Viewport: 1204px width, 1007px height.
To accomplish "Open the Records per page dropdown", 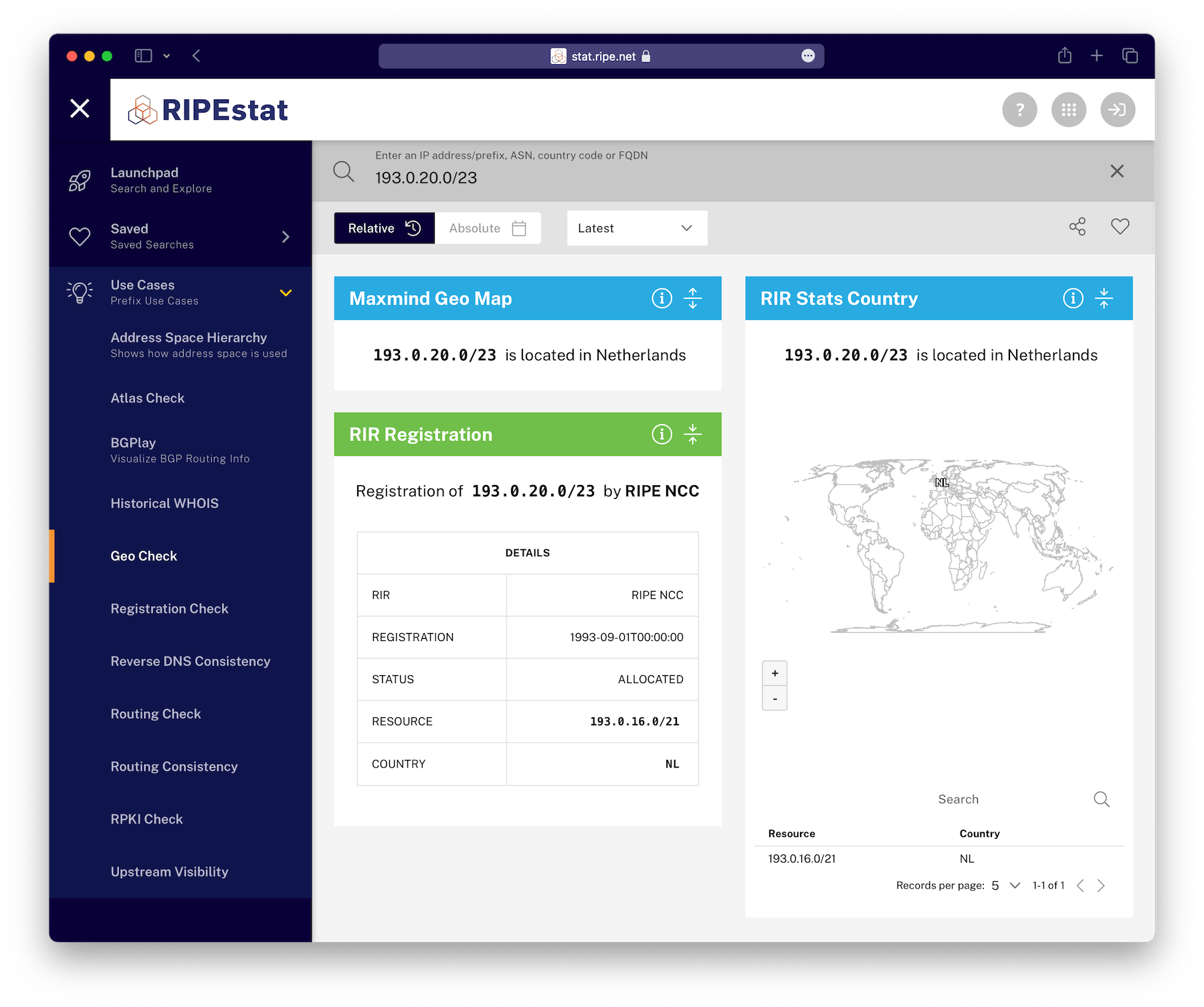I will pyautogui.click(x=1006, y=886).
